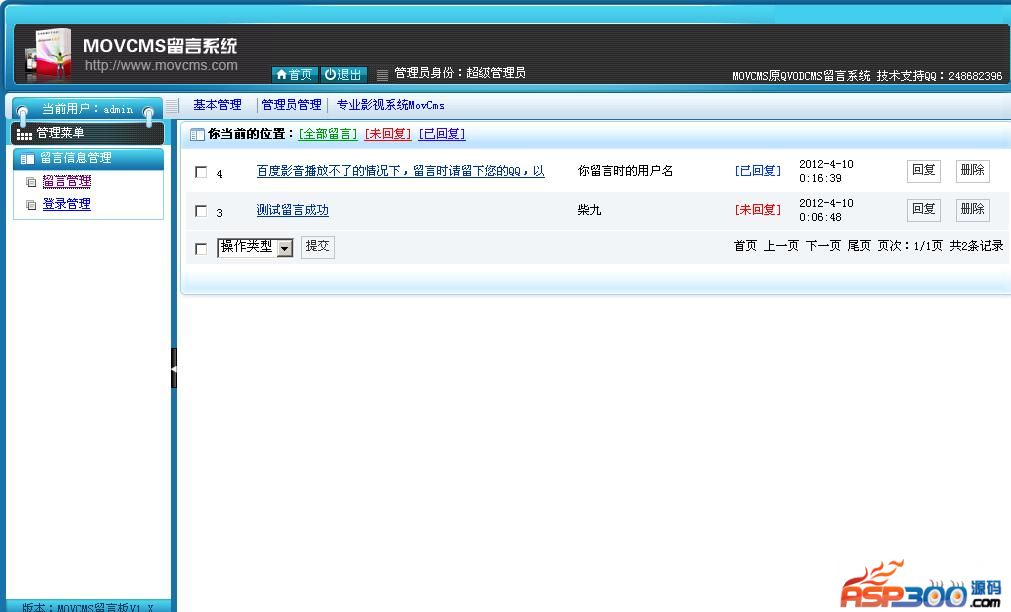Click the grip icon left of 基本管理

[172, 106]
